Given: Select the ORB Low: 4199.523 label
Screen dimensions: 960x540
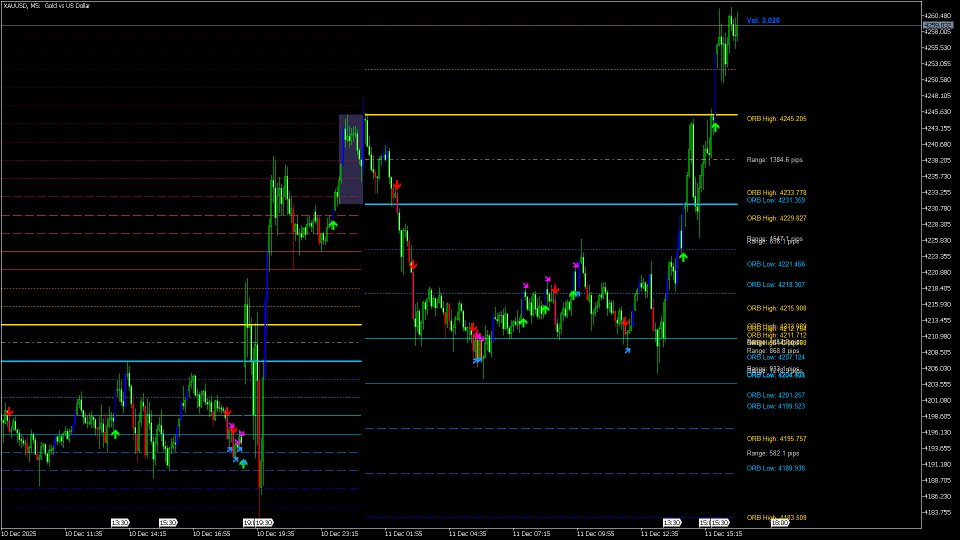Looking at the screenshot, I should (x=776, y=407).
